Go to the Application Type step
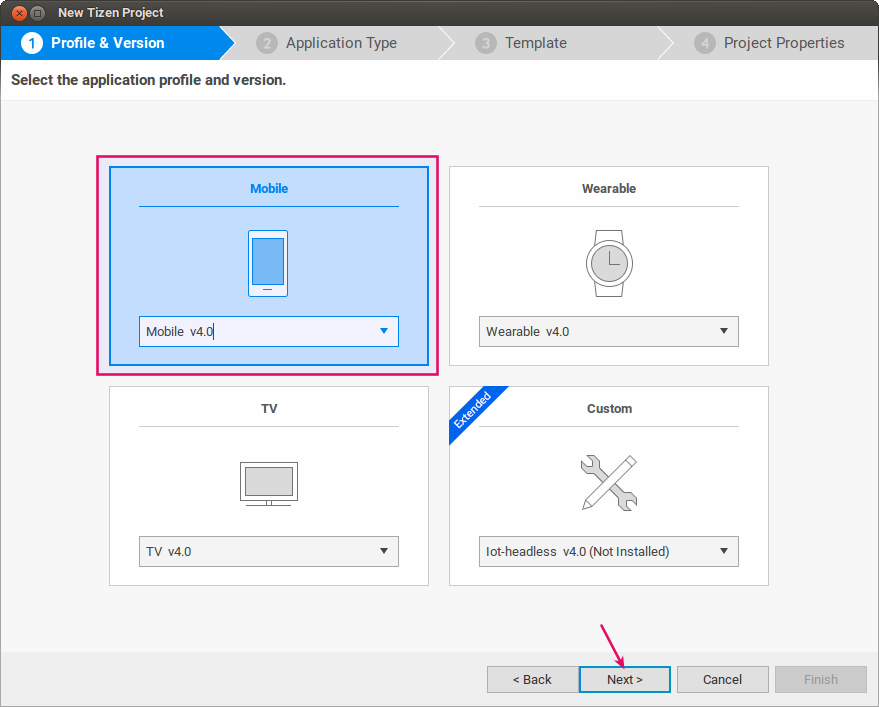 [341, 43]
